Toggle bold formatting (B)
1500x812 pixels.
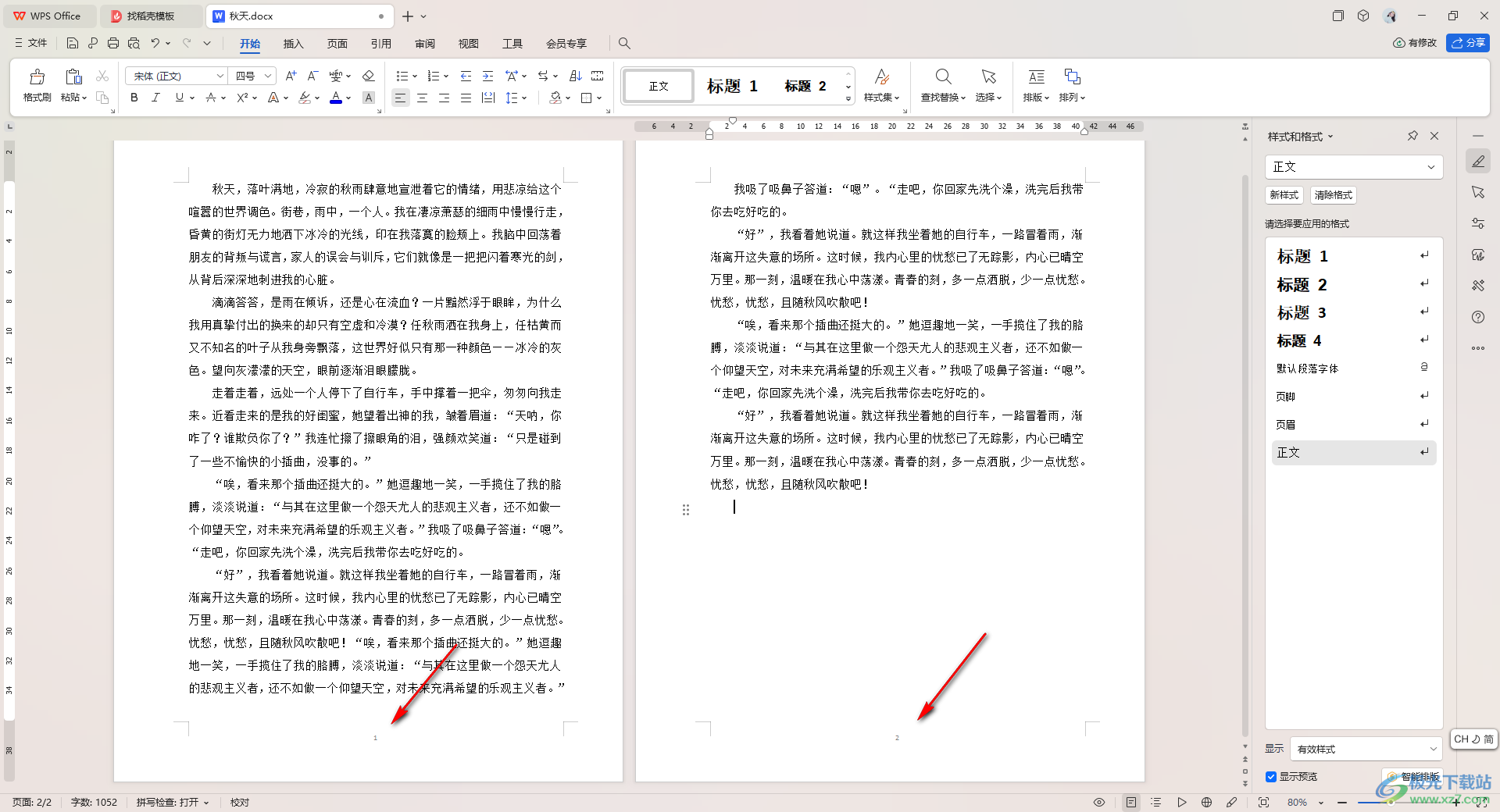coord(134,98)
